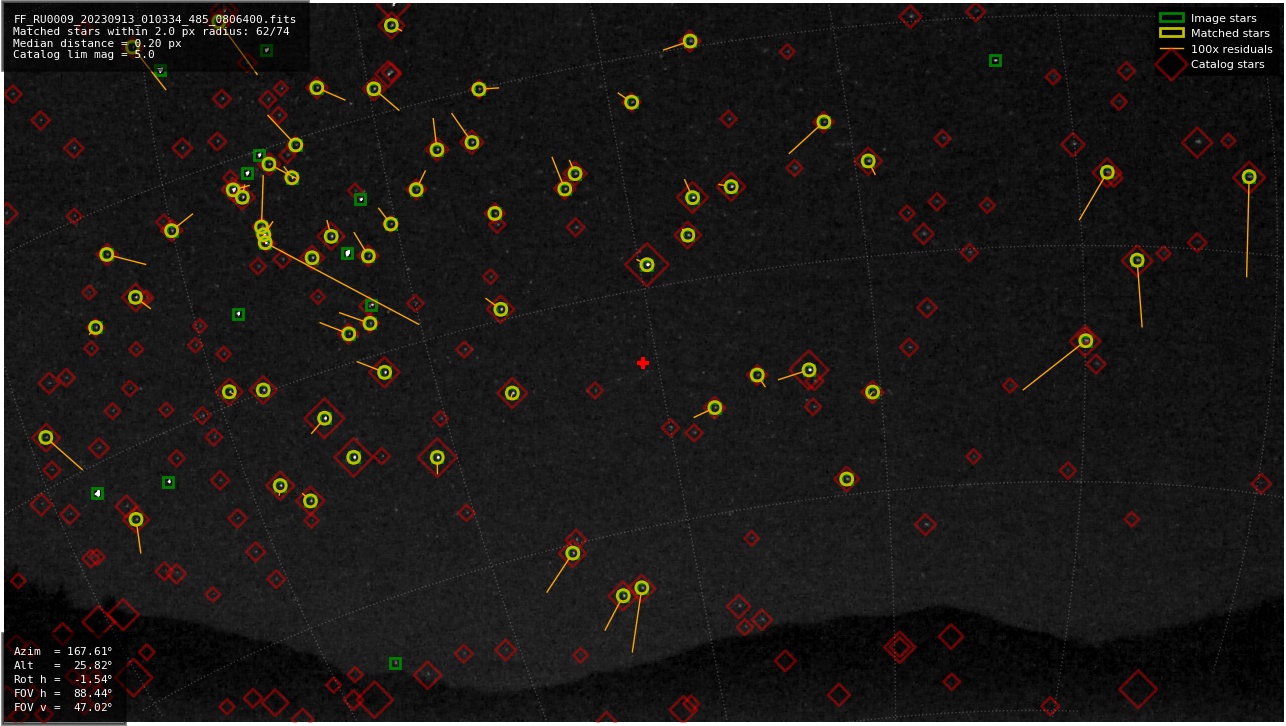This screenshot has width=1286, height=726.
Task: Click the red cross image center marker
Action: point(643,363)
